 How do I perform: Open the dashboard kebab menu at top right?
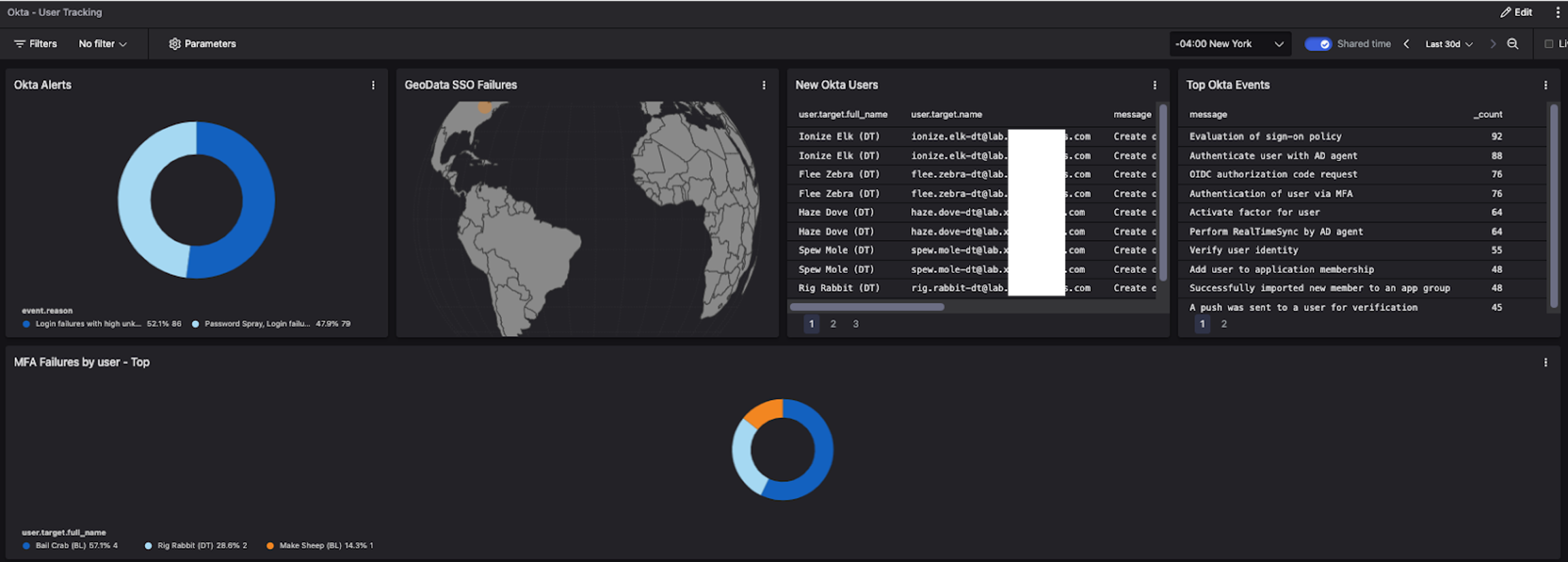tap(1558, 12)
